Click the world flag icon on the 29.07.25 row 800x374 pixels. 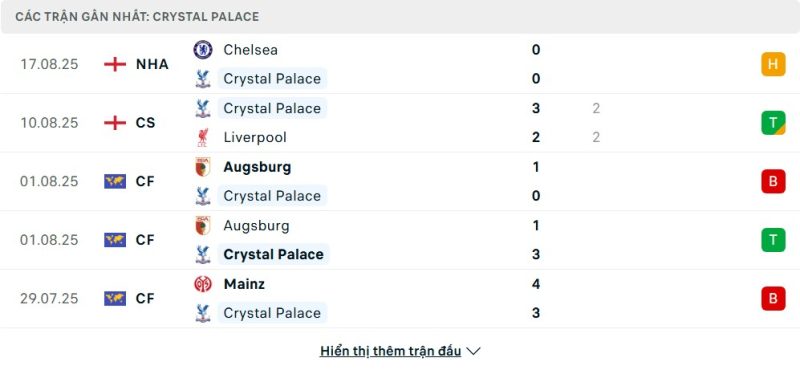point(115,298)
